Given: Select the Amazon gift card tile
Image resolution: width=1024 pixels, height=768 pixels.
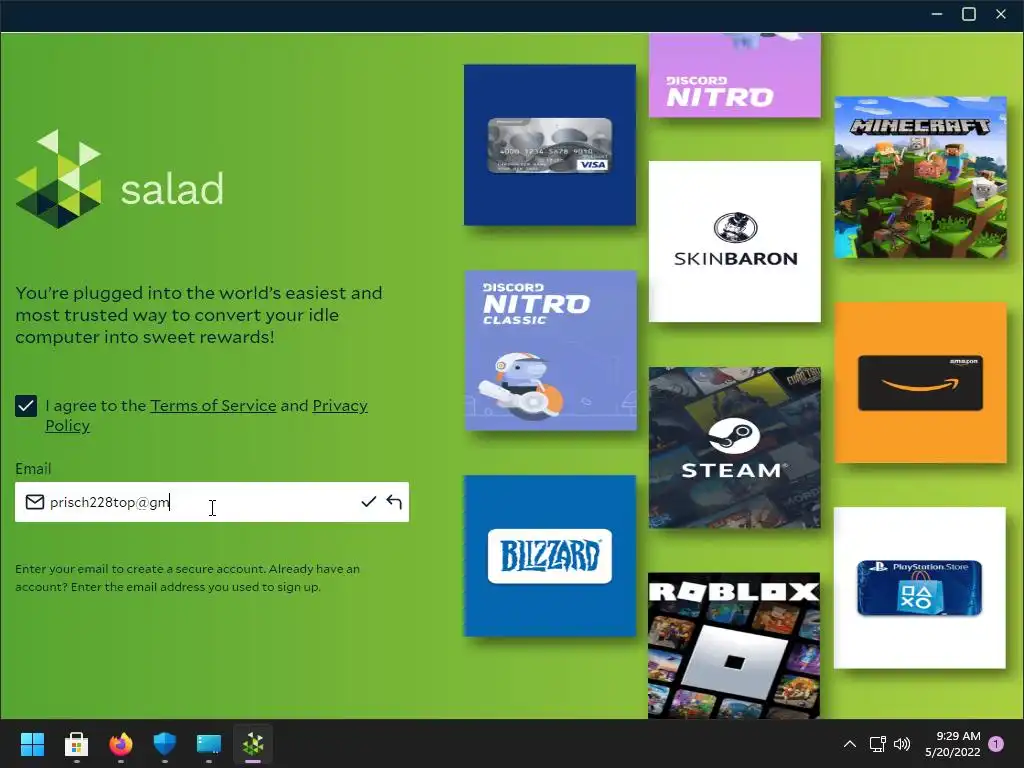Looking at the screenshot, I should click(920, 383).
